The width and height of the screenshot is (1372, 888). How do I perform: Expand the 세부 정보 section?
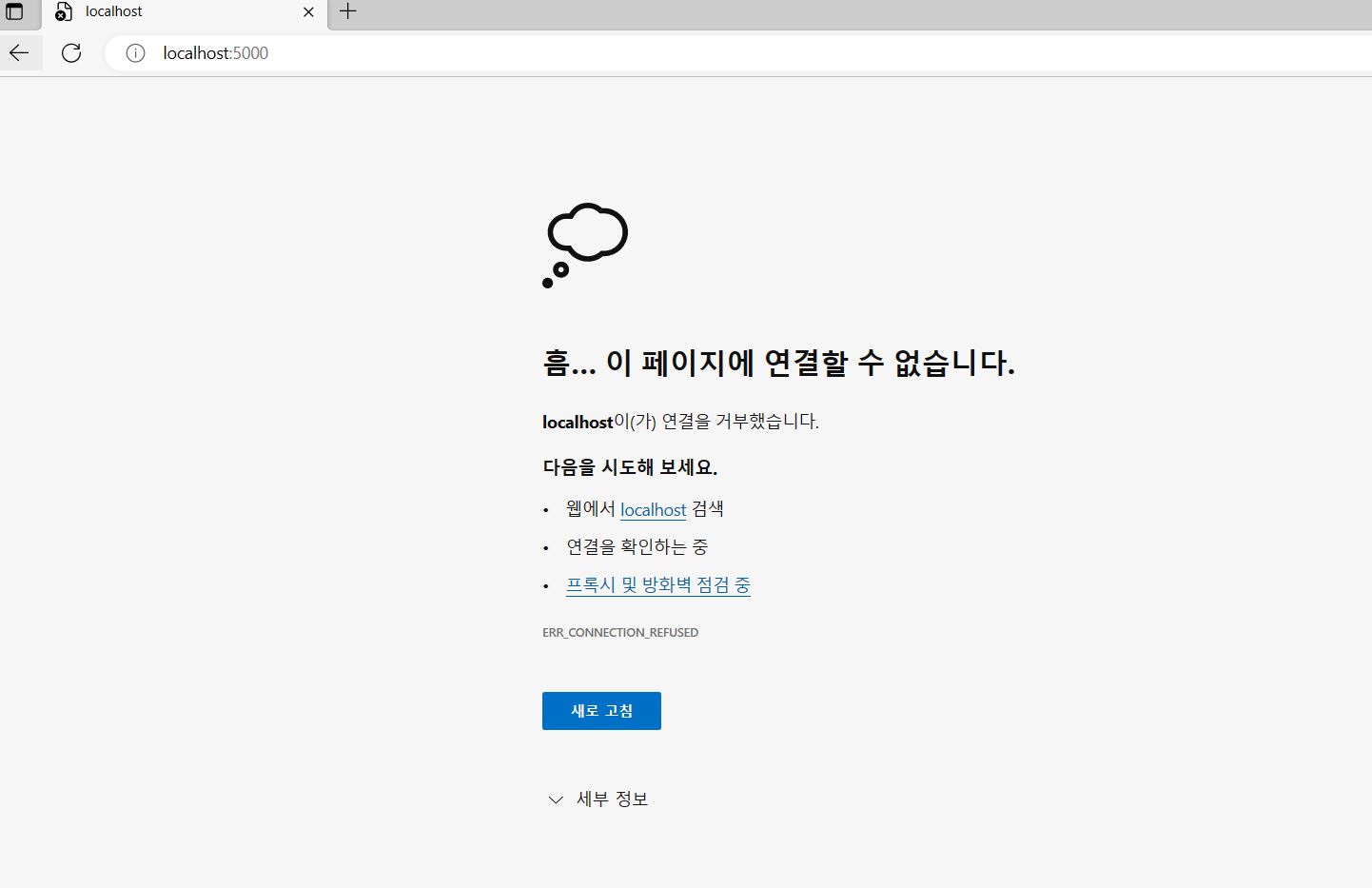click(598, 799)
